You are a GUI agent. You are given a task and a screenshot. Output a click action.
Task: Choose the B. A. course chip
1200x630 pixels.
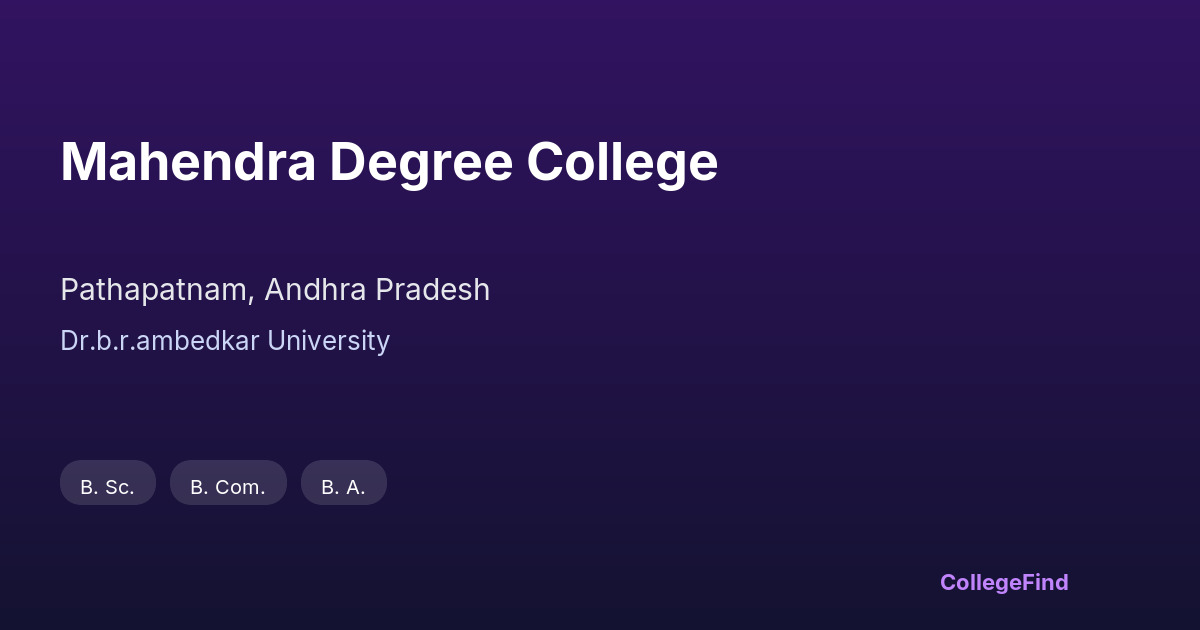point(343,484)
